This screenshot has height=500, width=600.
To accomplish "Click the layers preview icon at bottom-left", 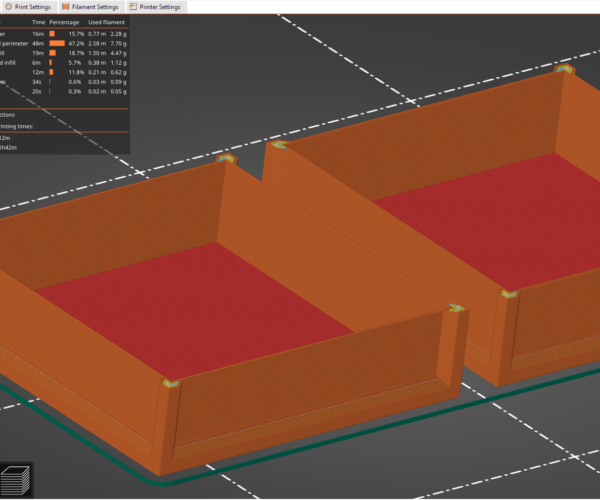I will coord(16,479).
